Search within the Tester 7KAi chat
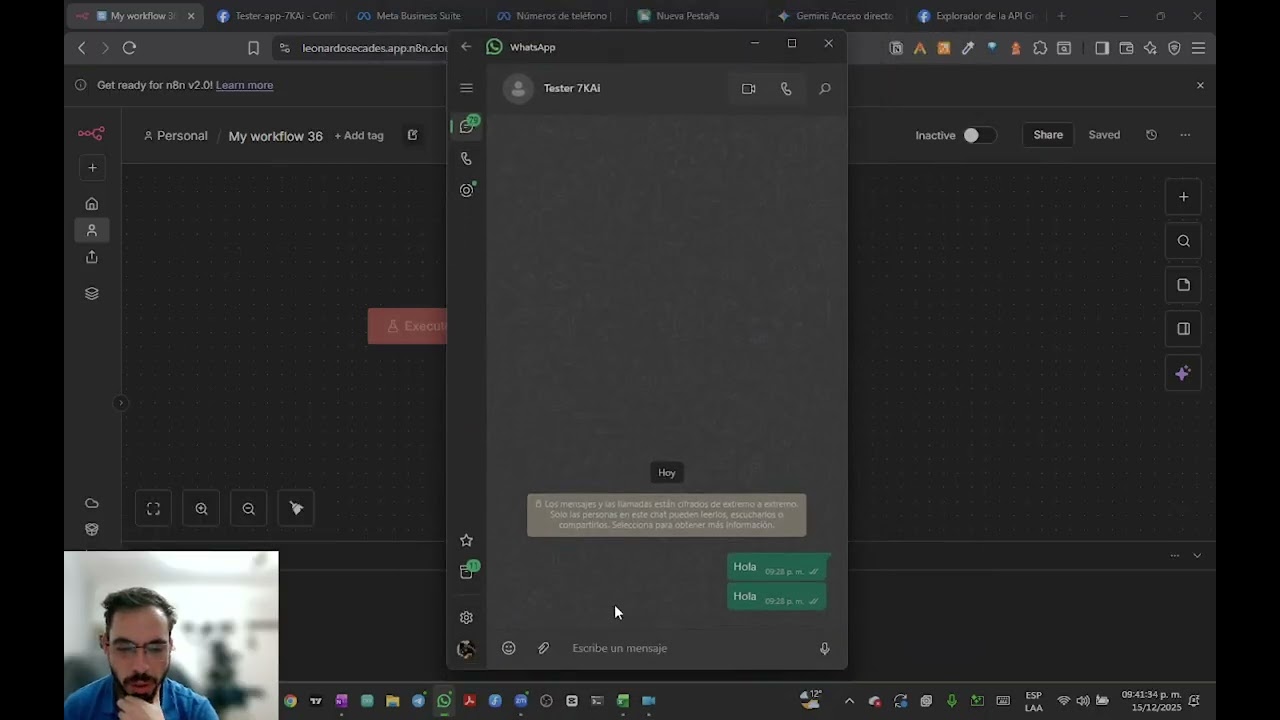The width and height of the screenshot is (1280, 720). [825, 89]
